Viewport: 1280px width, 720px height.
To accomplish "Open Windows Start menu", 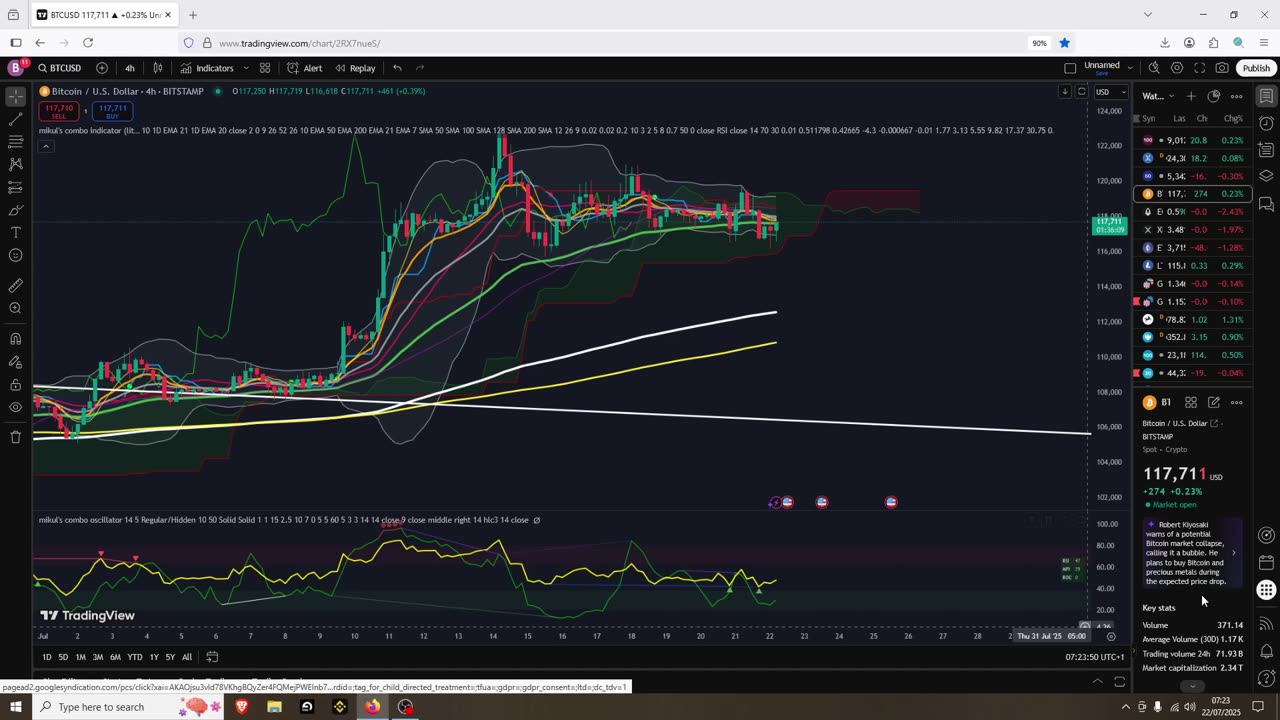I will point(15,707).
